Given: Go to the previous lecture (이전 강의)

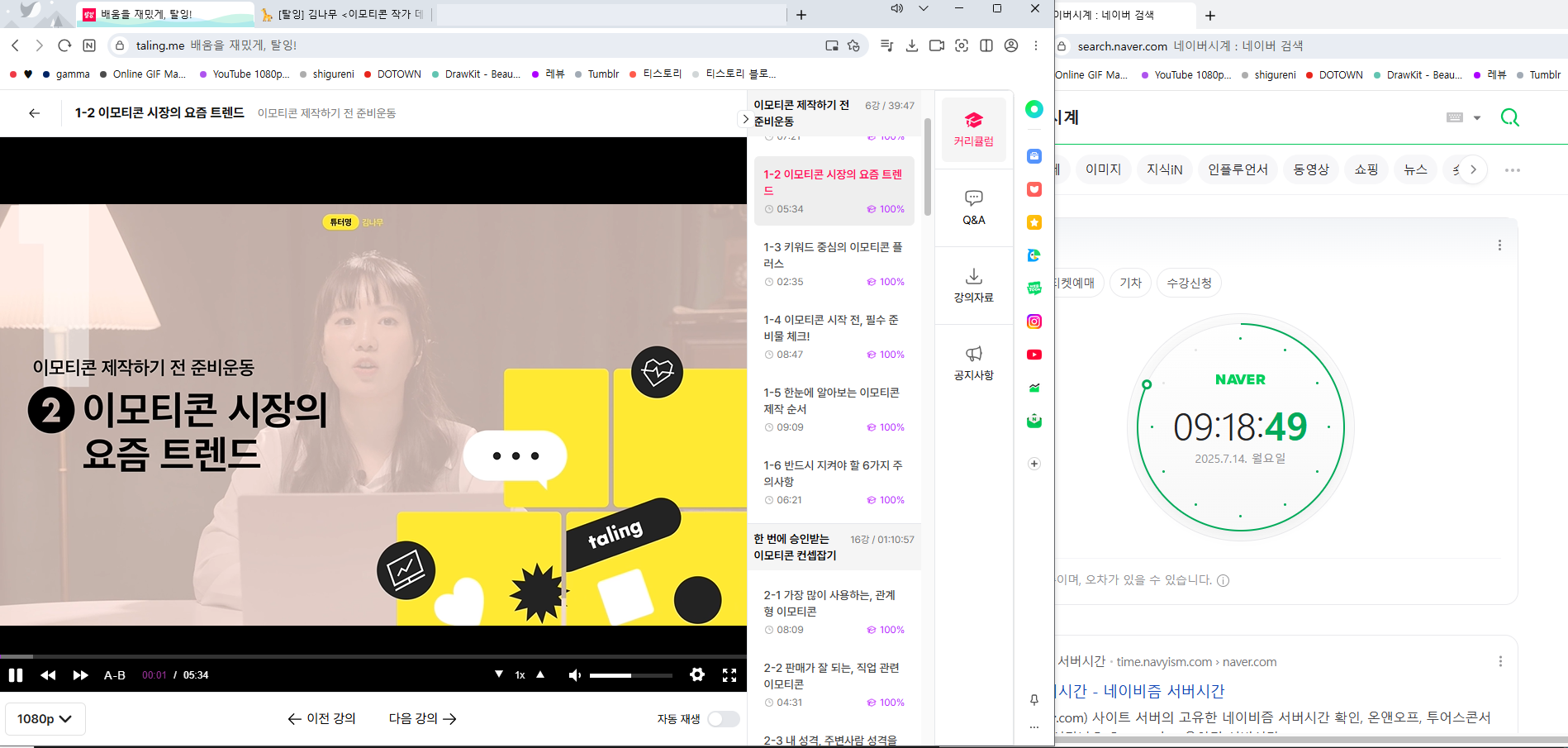Looking at the screenshot, I should click(321, 718).
